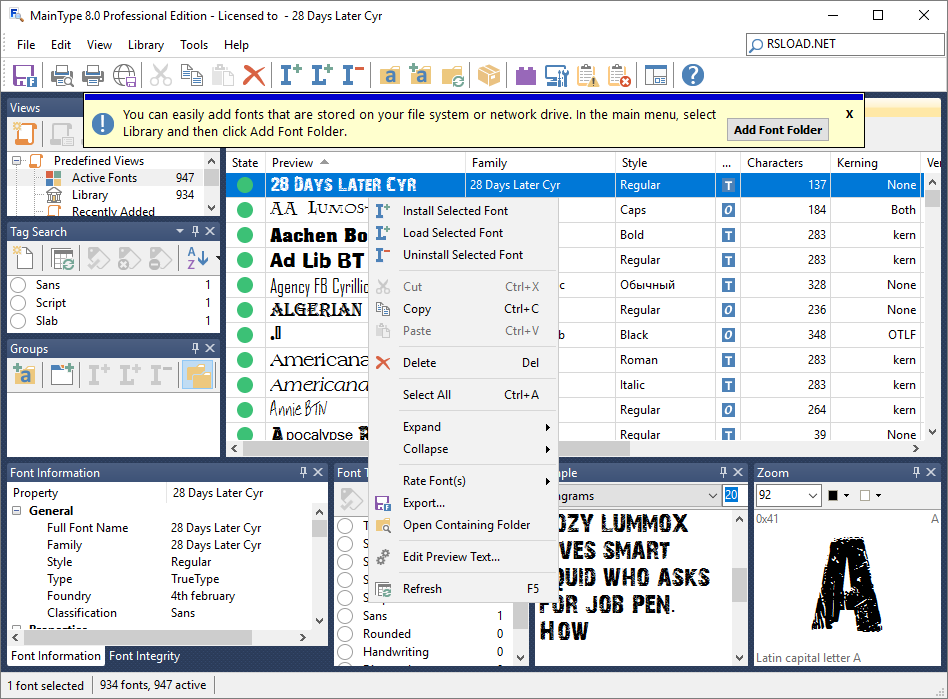Click the clipboard error toolbar icon
948x699 pixels.
click(x=619, y=76)
